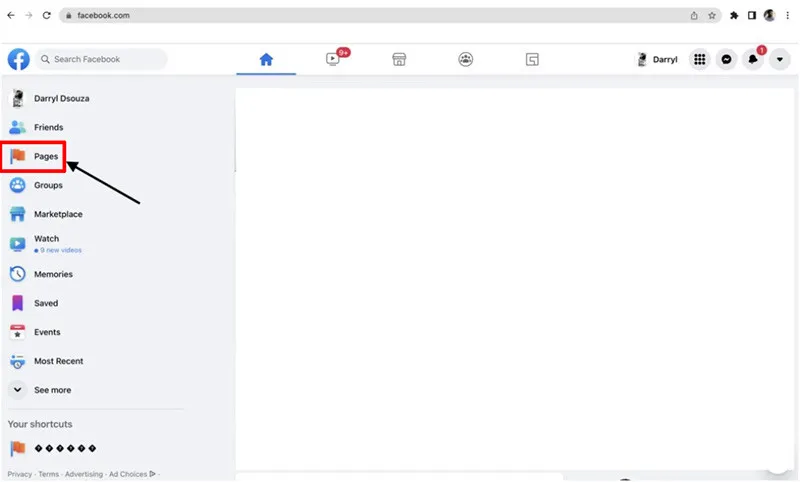Image resolution: width=800 pixels, height=482 pixels.
Task: Open the Gaming tab icon
Action: pyautogui.click(x=532, y=59)
